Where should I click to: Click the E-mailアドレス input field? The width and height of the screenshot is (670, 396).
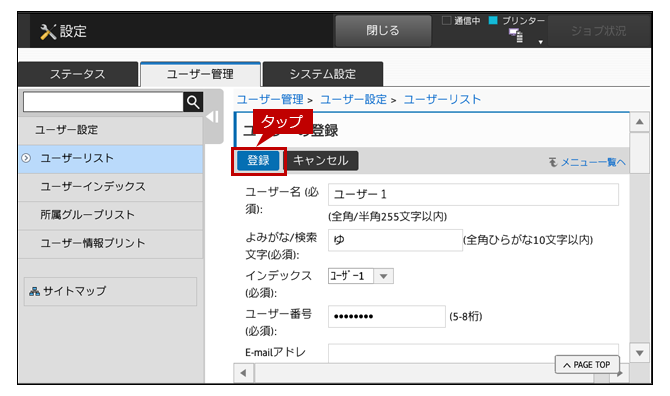click(473, 353)
